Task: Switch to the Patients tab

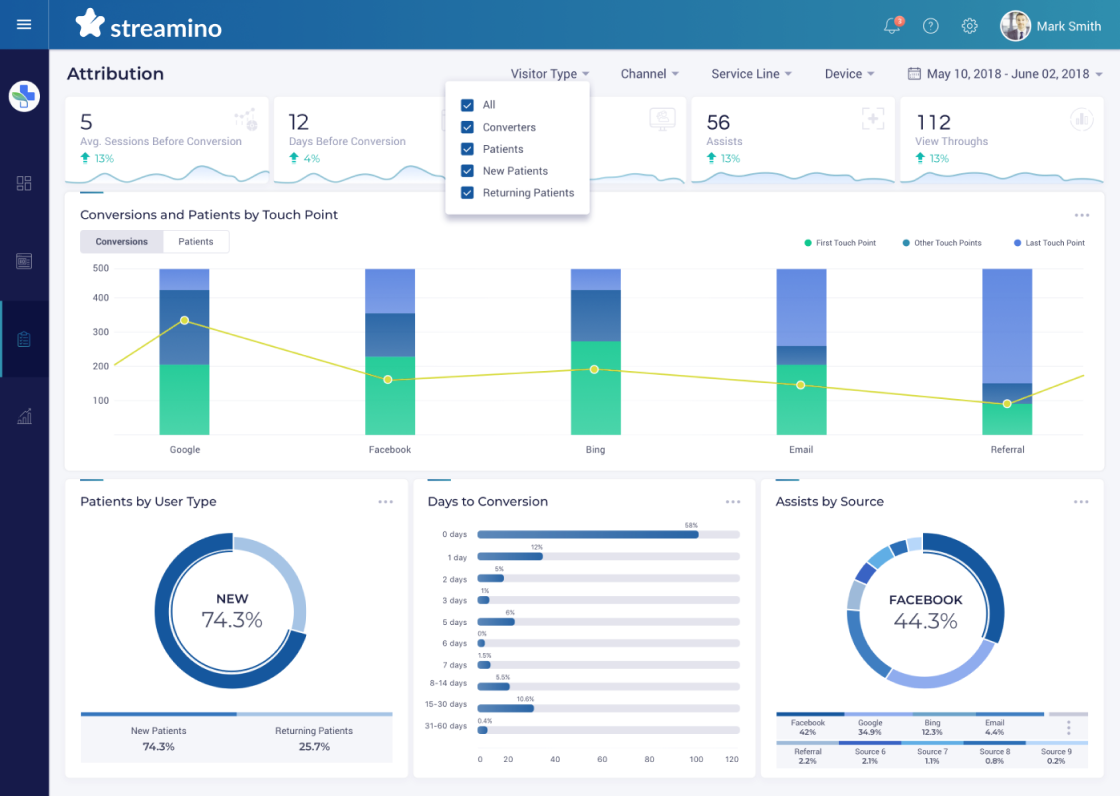Action: (196, 242)
